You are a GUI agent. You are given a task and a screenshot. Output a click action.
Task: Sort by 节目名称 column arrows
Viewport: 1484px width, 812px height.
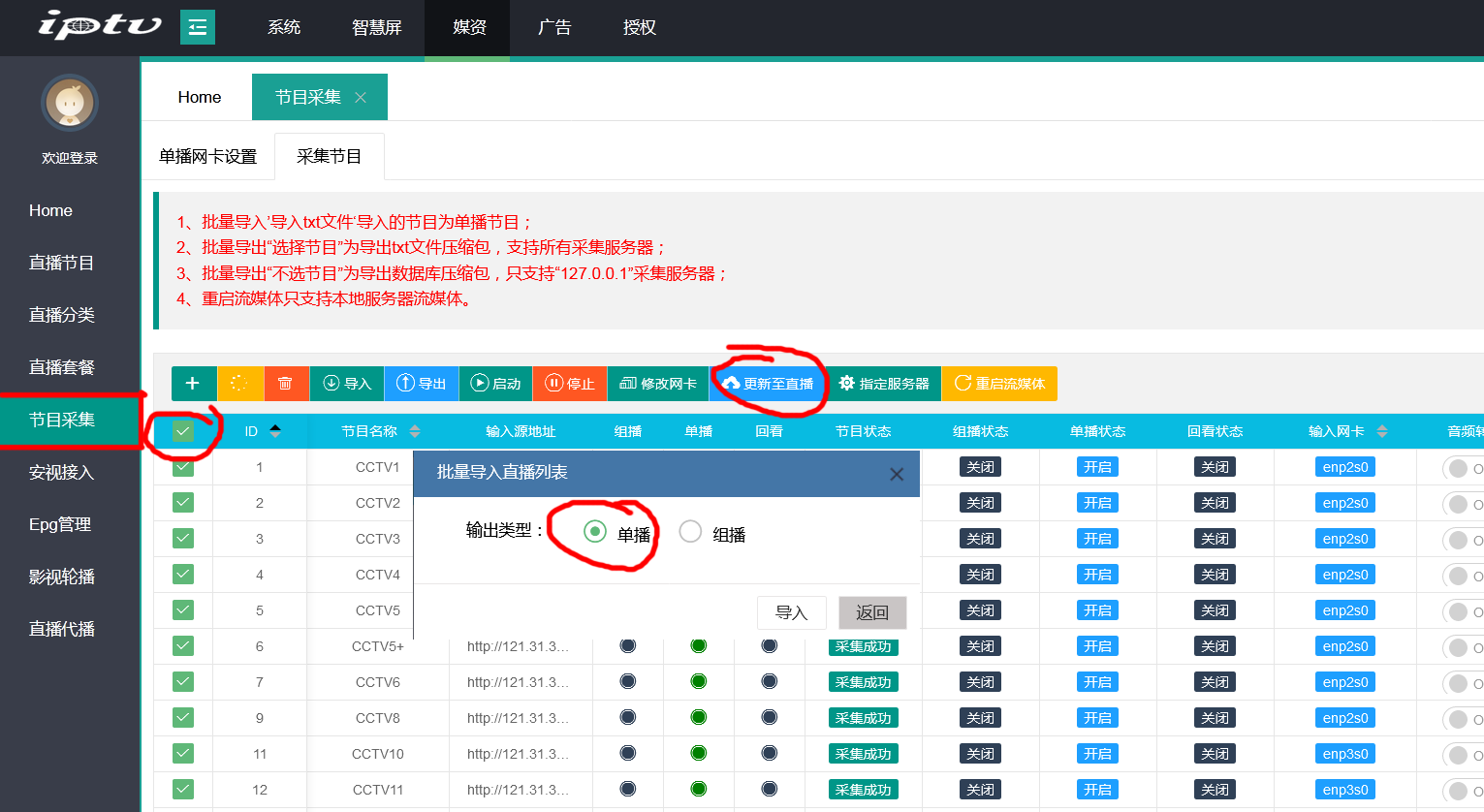pos(415,431)
